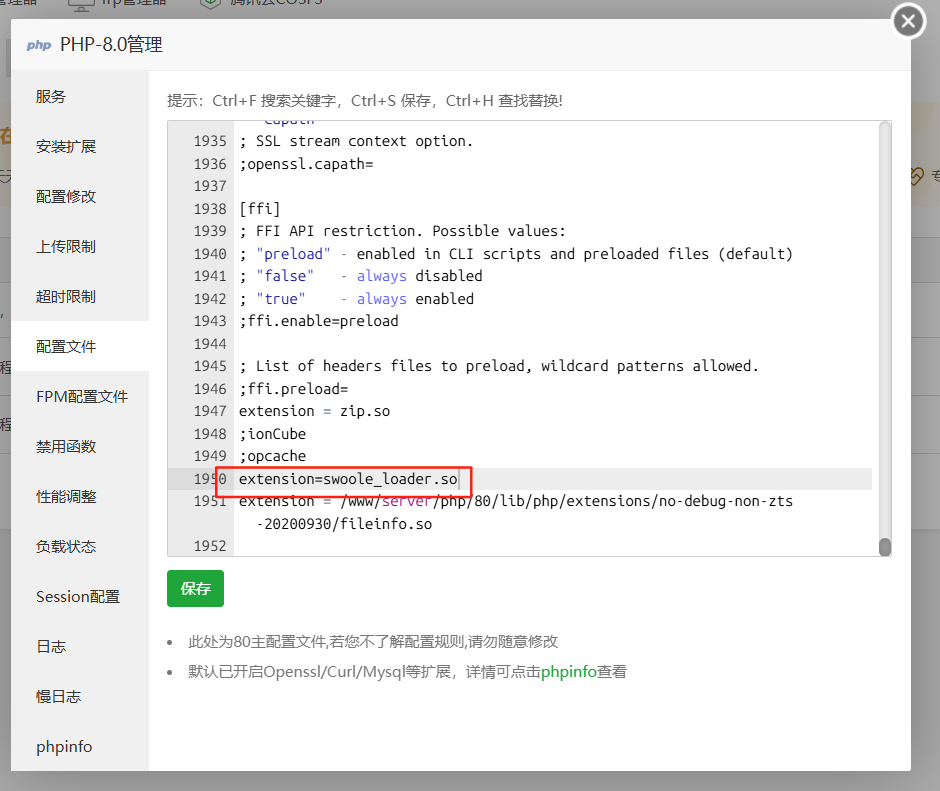
Task: Open the 超时限制 section
Action: click(x=66, y=297)
